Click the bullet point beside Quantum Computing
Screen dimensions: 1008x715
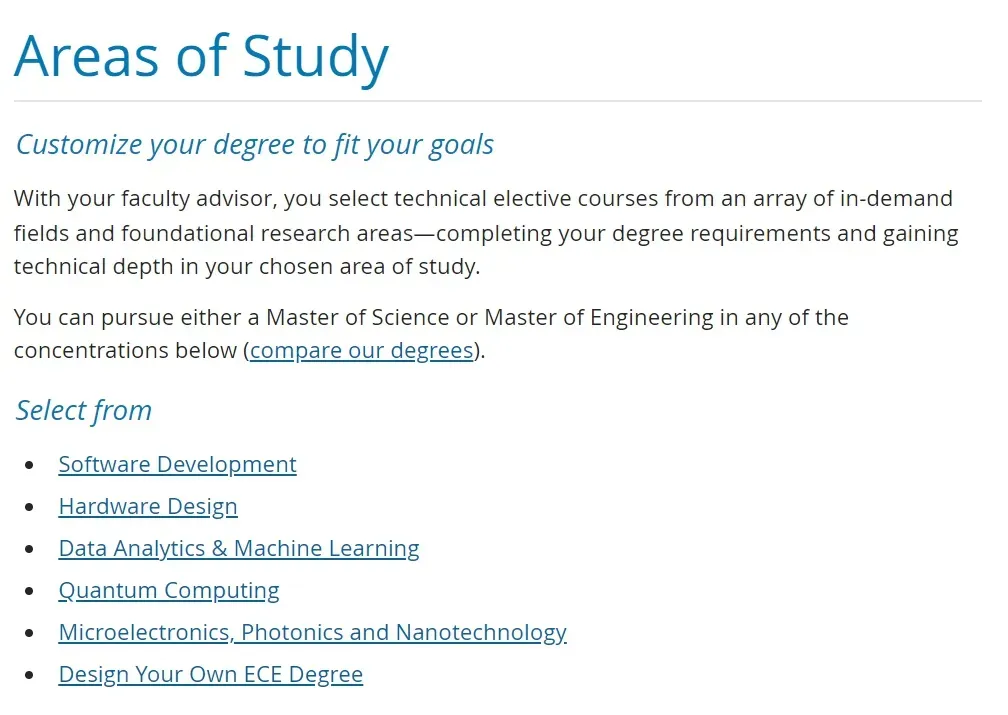coord(31,592)
